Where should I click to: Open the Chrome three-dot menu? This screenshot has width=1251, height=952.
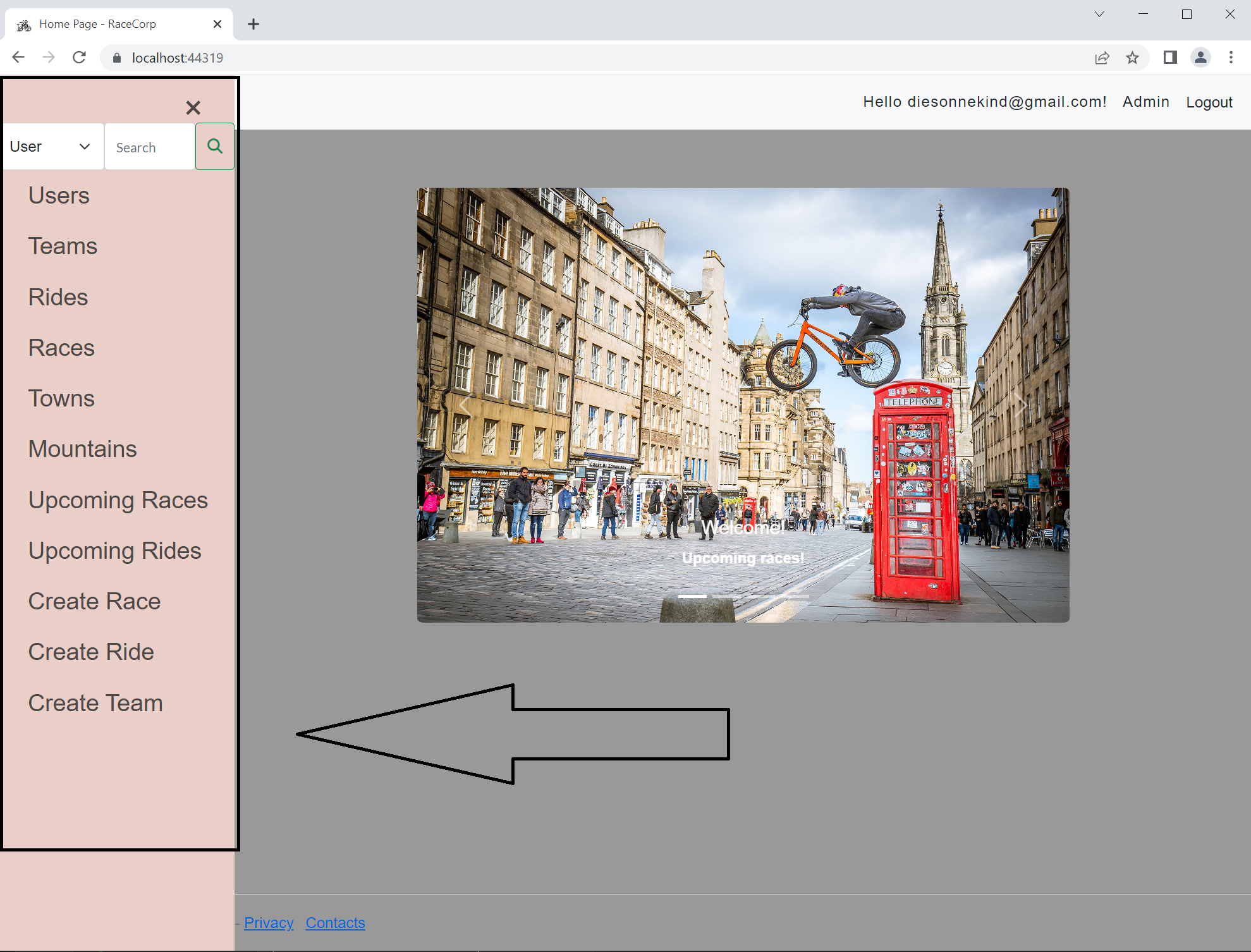point(1231,58)
